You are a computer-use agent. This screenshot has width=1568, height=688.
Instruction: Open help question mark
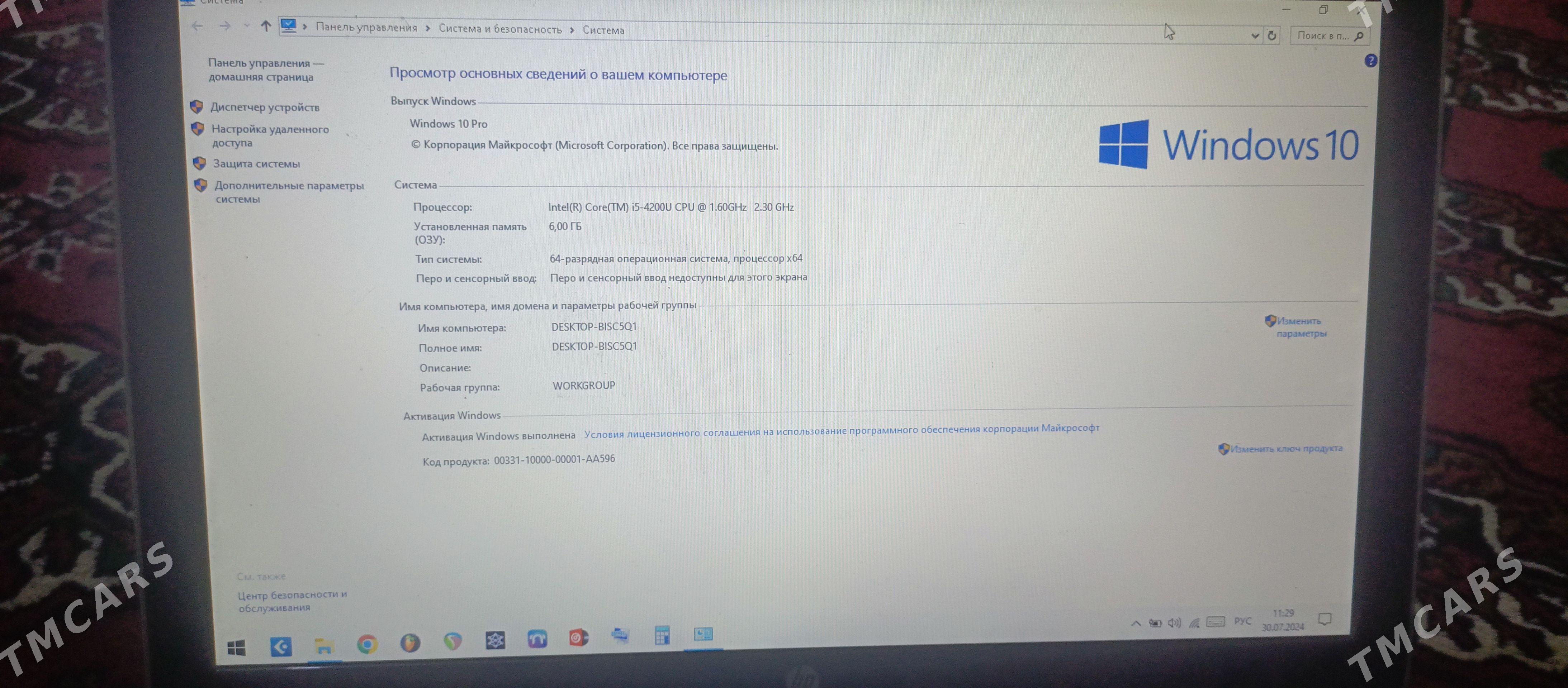click(x=1371, y=61)
